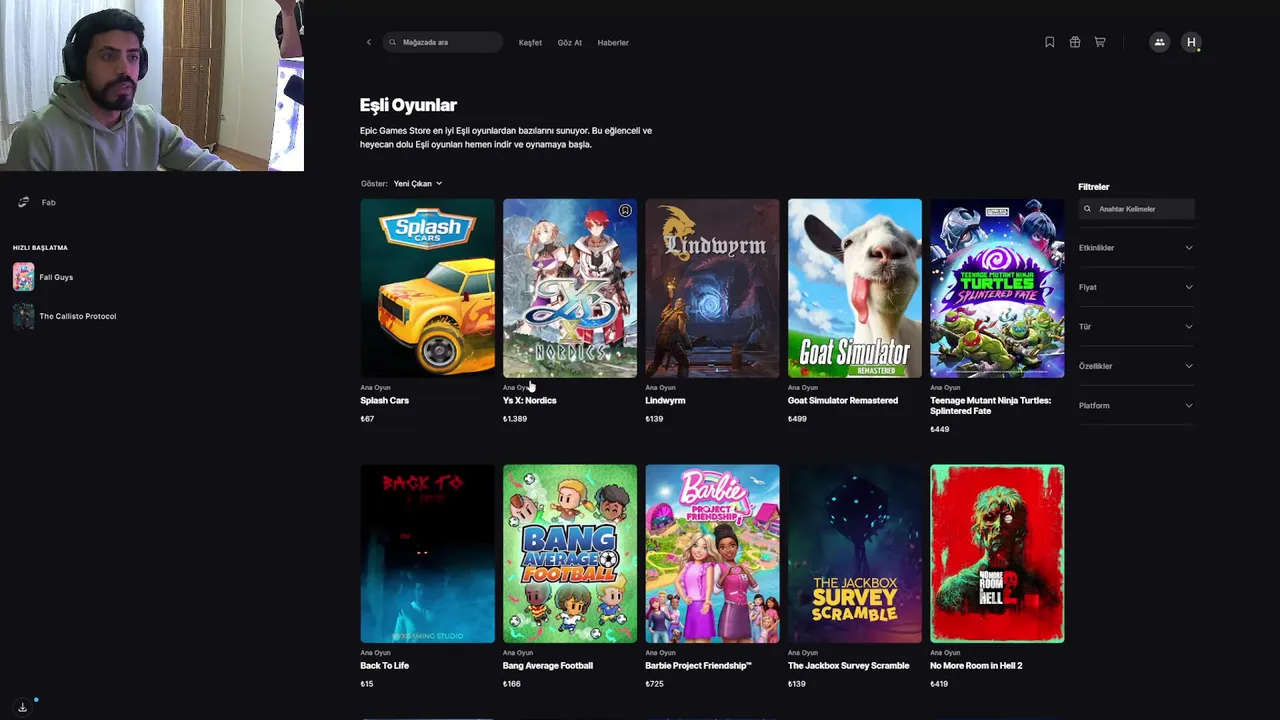The height and width of the screenshot is (720, 1280).
Task: Open the Back To Life cover thumbnail
Action: 427,554
